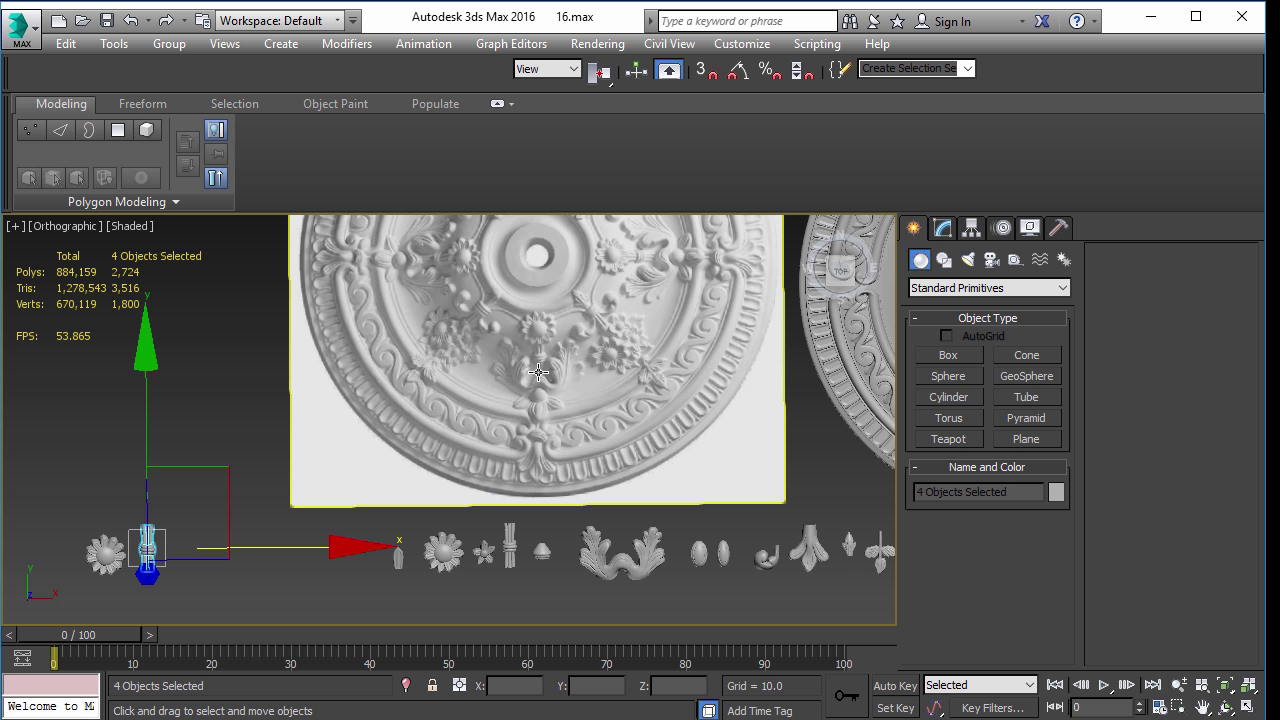Select the Lights creation category

pyautogui.click(x=967, y=260)
